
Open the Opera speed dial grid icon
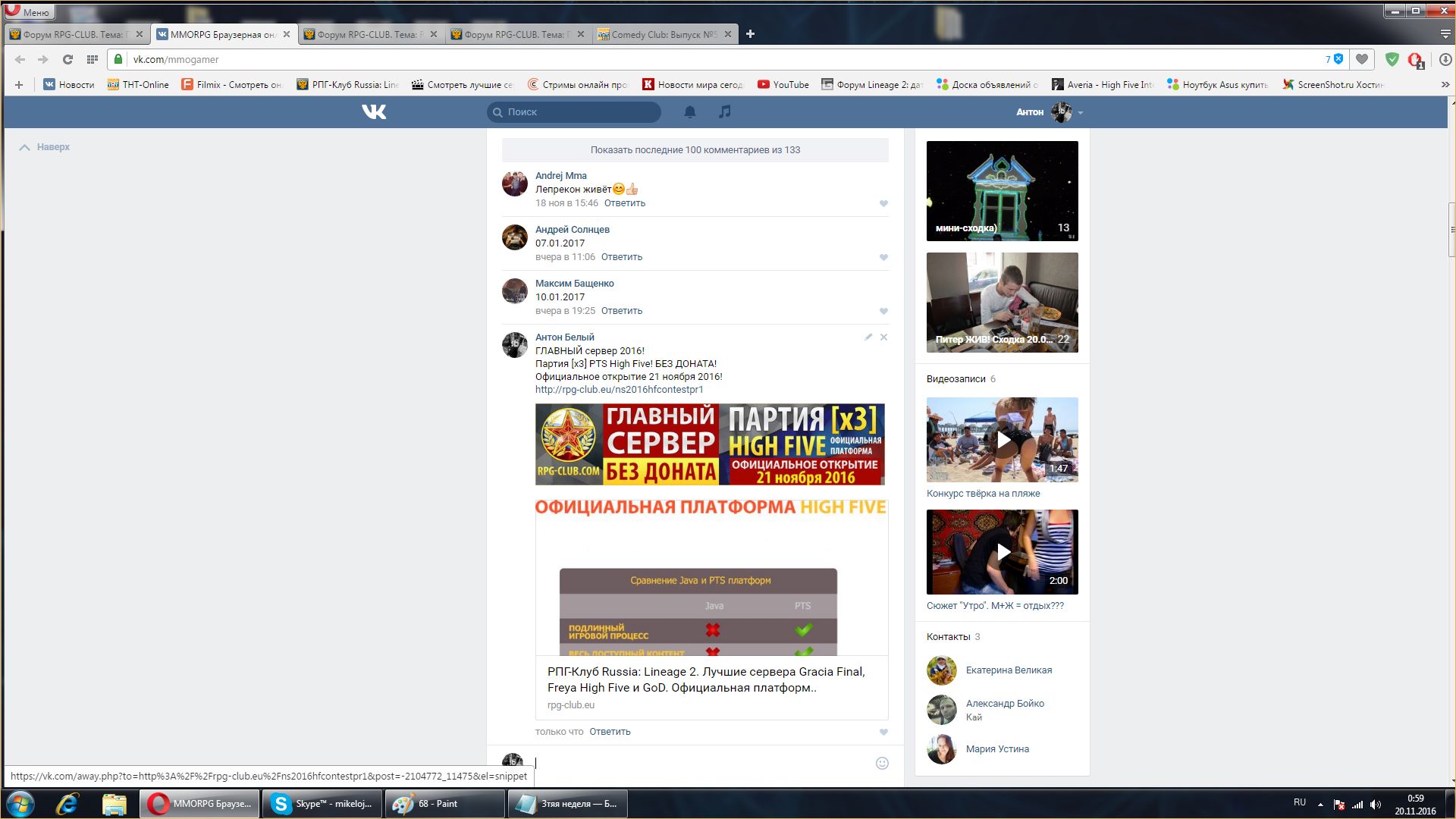(92, 59)
